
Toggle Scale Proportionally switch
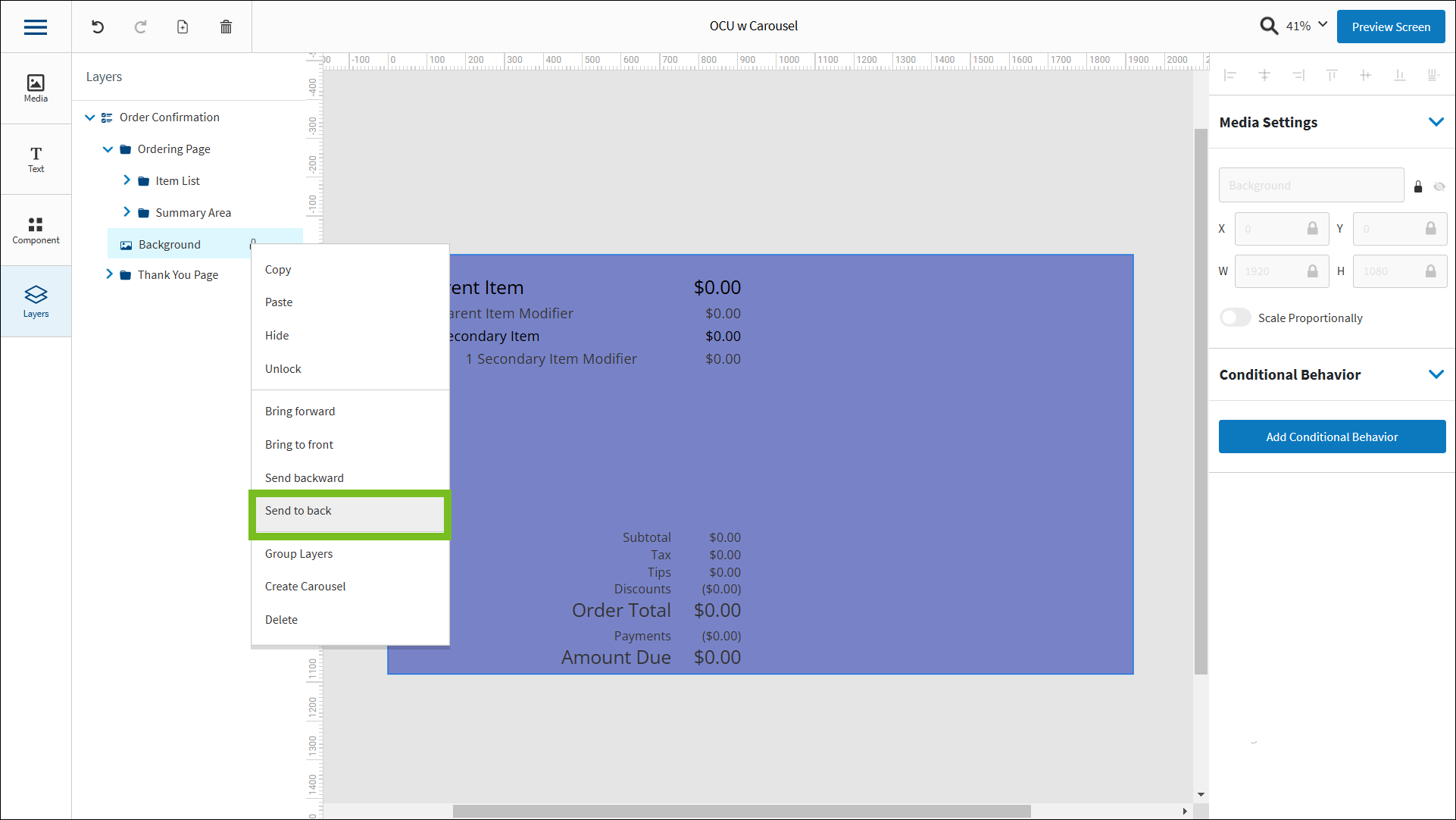[1235, 318]
